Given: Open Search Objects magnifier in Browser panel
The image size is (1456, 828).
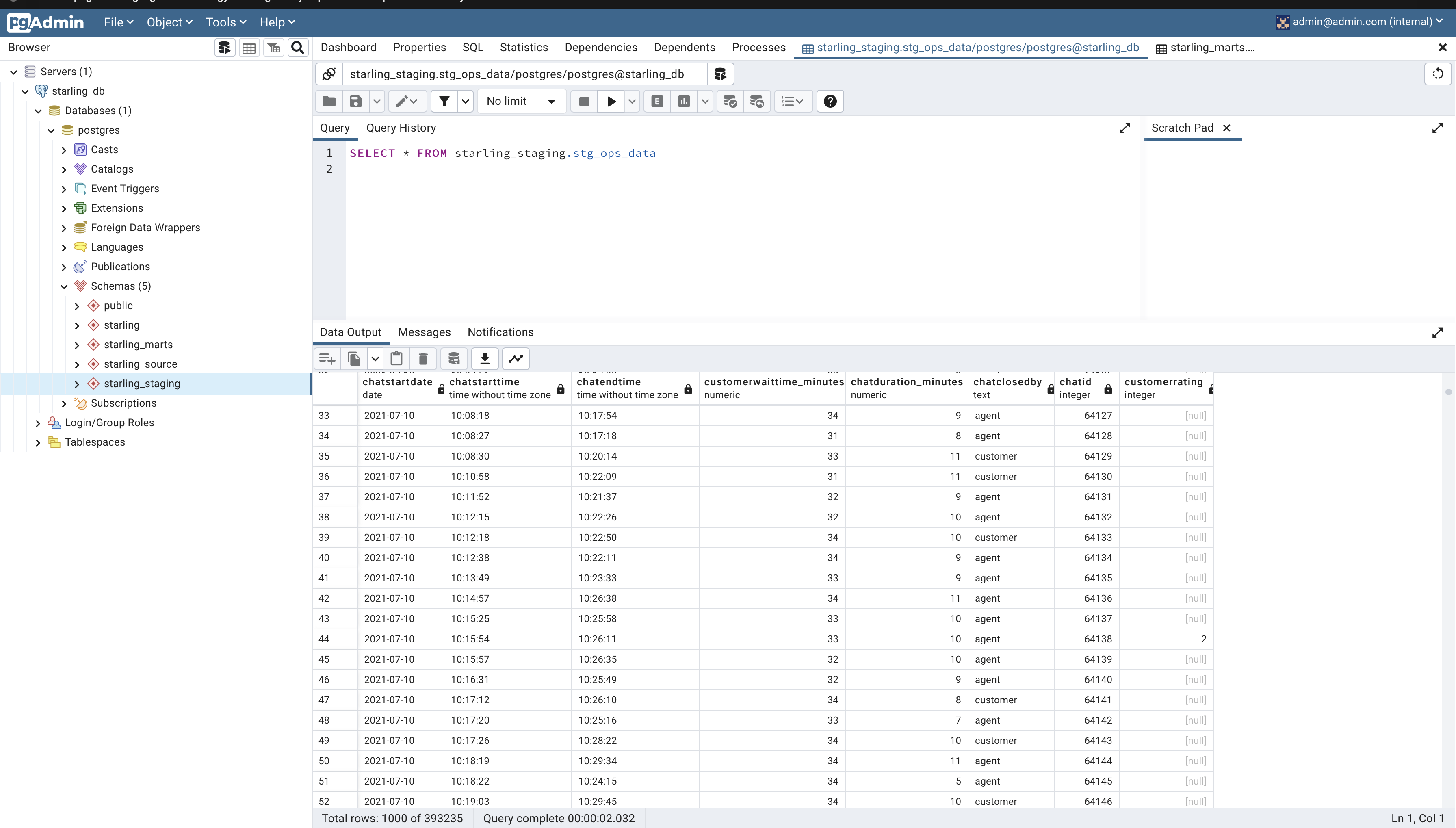Looking at the screenshot, I should (298, 48).
